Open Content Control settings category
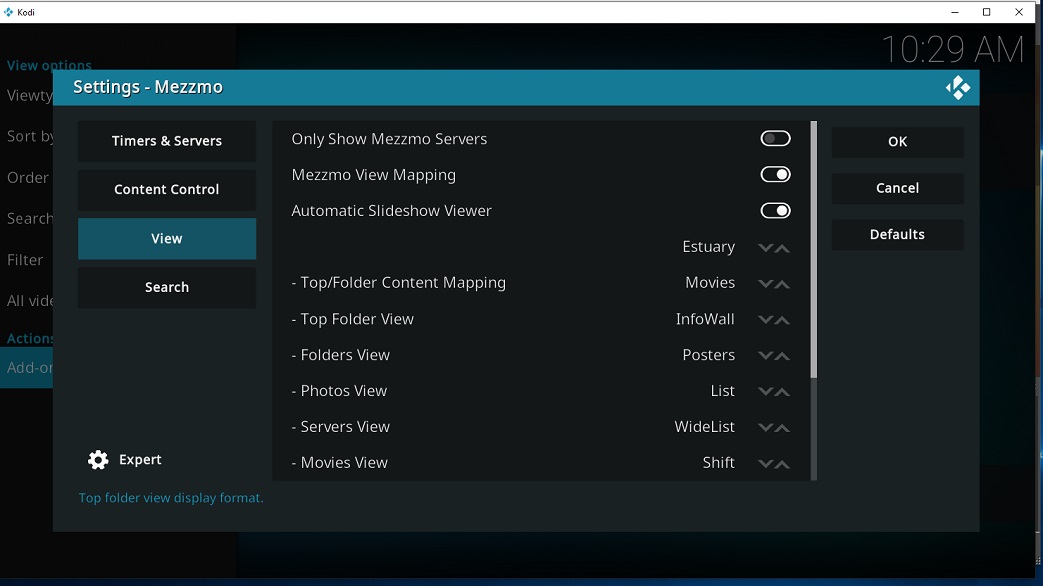The image size is (1043, 586). coord(167,190)
